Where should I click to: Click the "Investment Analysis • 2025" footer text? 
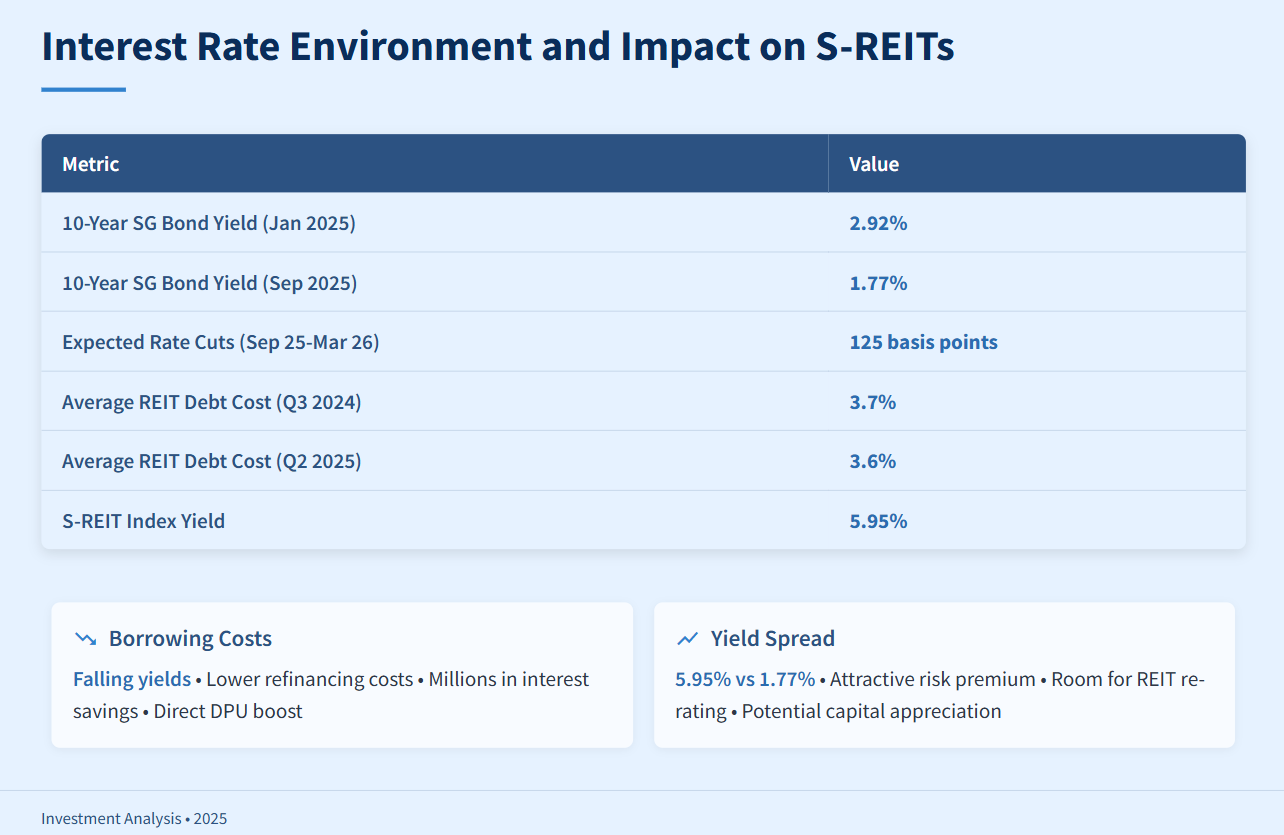(134, 818)
